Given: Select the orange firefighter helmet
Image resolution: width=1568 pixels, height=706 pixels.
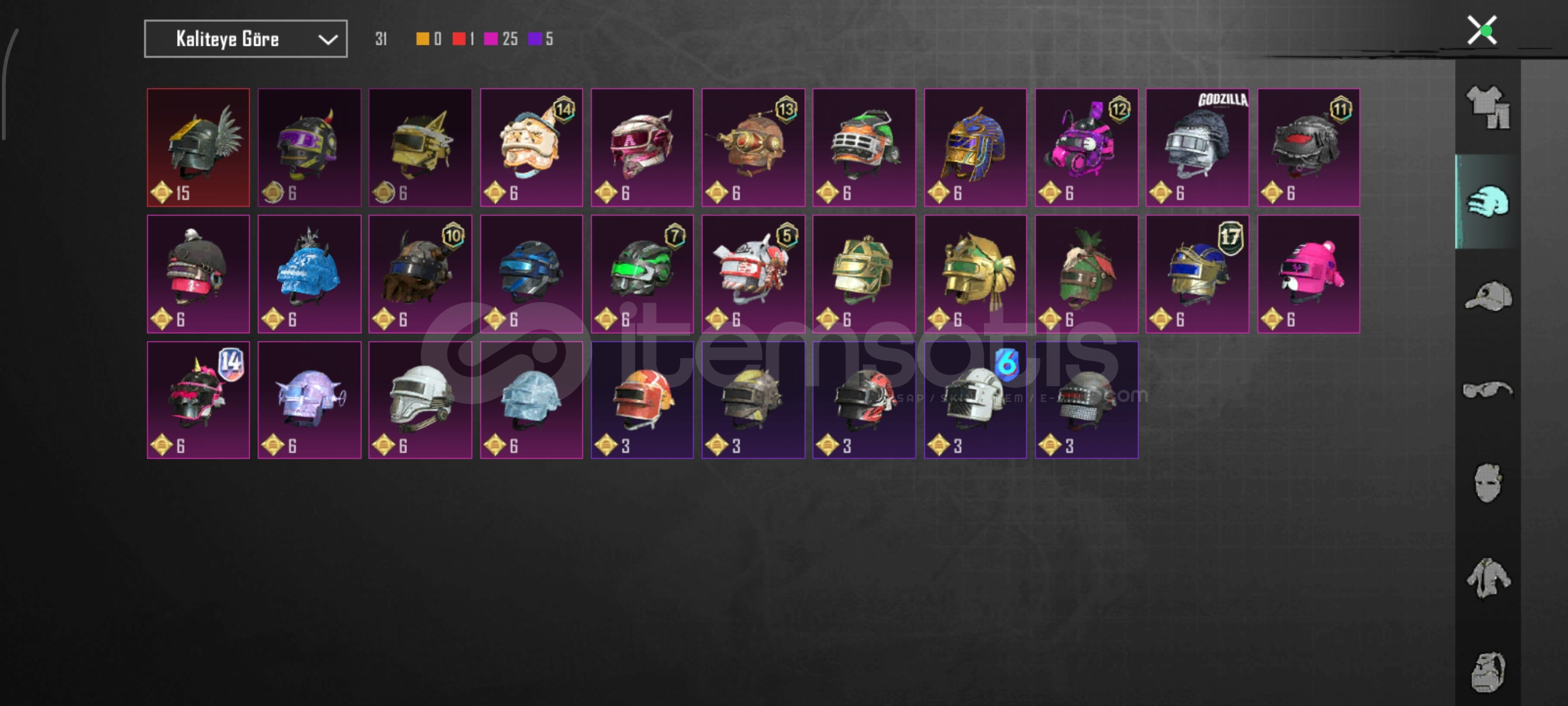Looking at the screenshot, I should (x=642, y=400).
